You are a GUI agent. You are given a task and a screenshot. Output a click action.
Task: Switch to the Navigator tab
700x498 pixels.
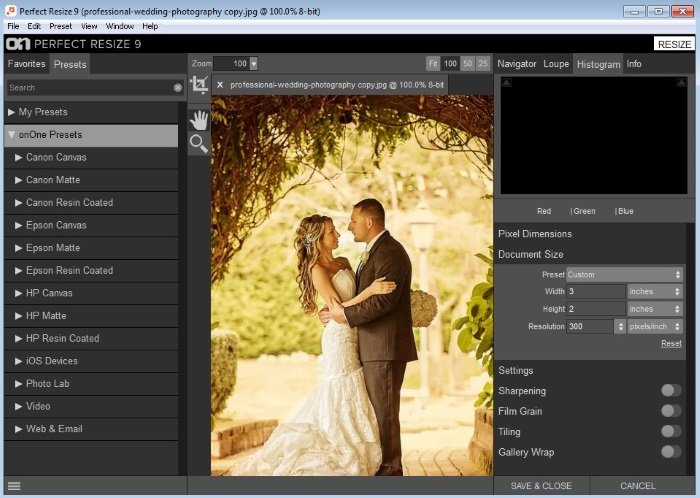coord(517,64)
